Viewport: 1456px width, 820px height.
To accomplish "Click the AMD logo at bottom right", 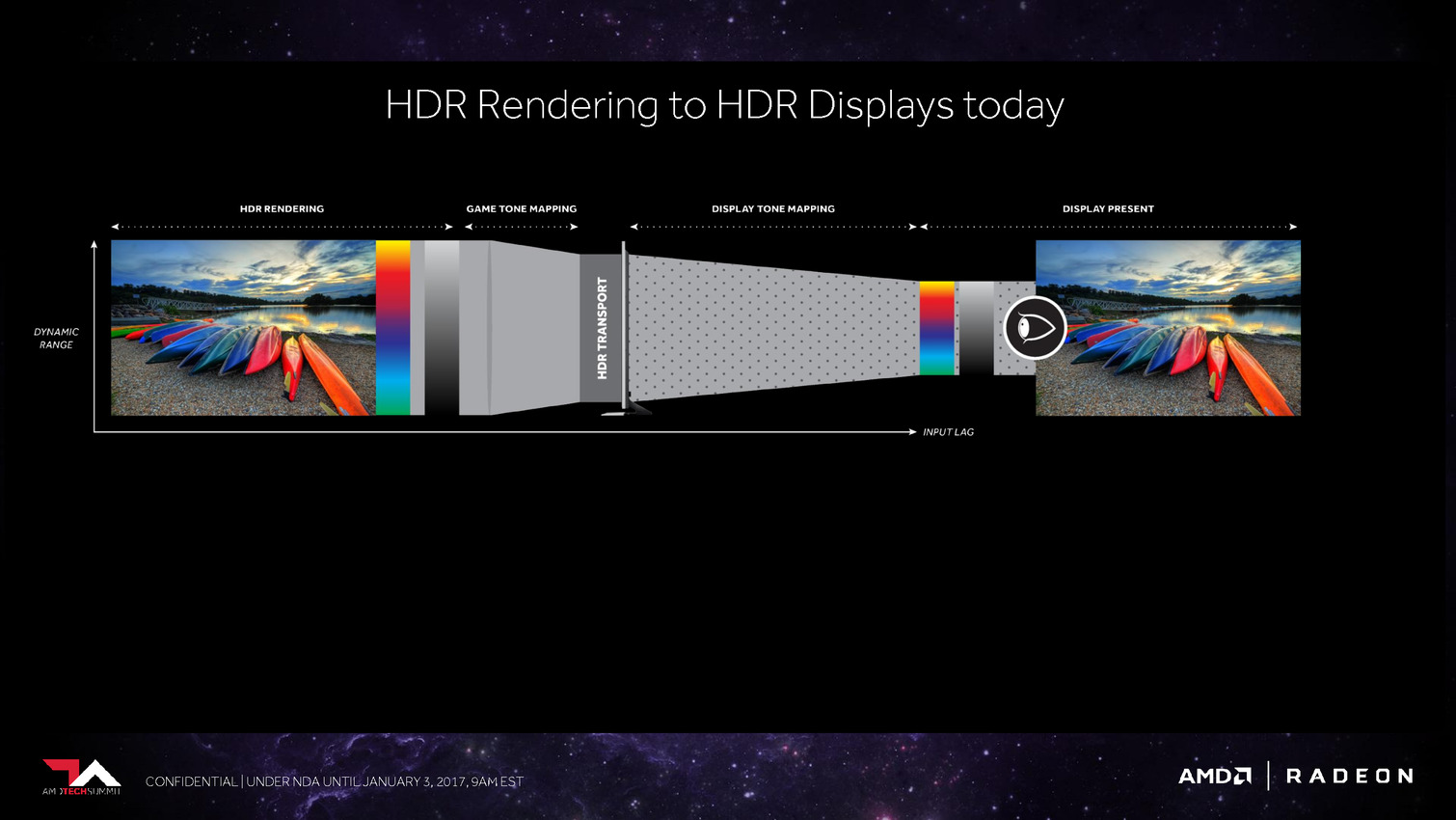I will pos(1215,776).
